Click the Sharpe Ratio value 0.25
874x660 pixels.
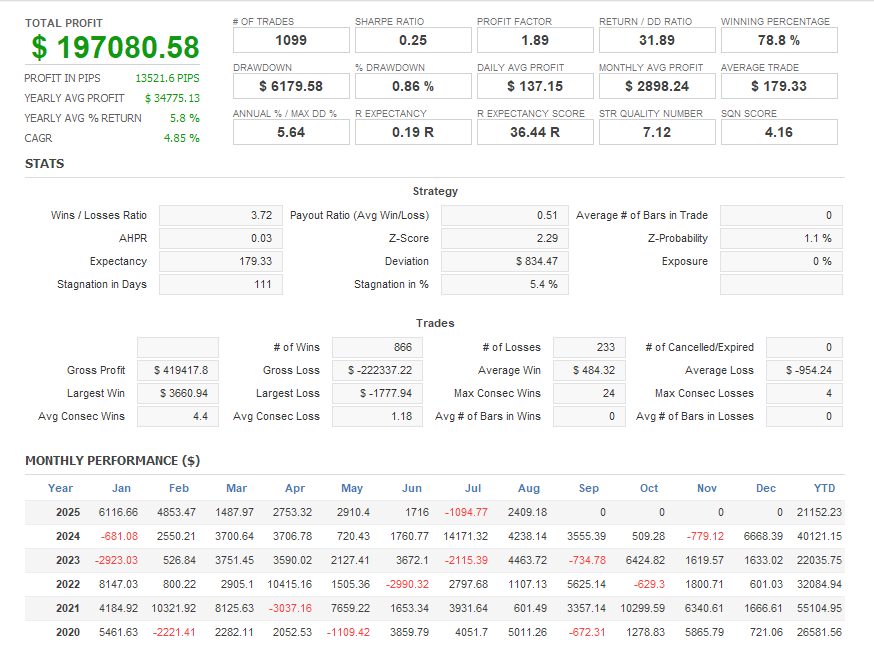413,40
